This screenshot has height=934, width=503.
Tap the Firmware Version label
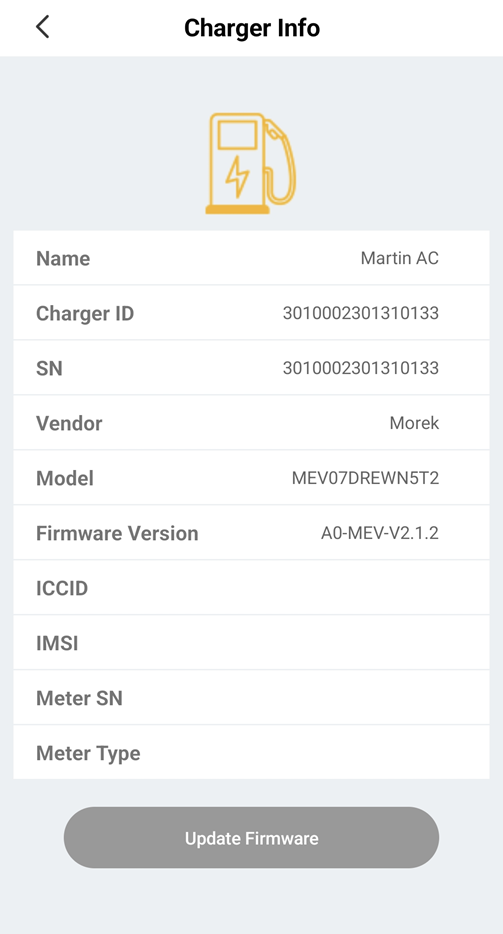point(117,533)
